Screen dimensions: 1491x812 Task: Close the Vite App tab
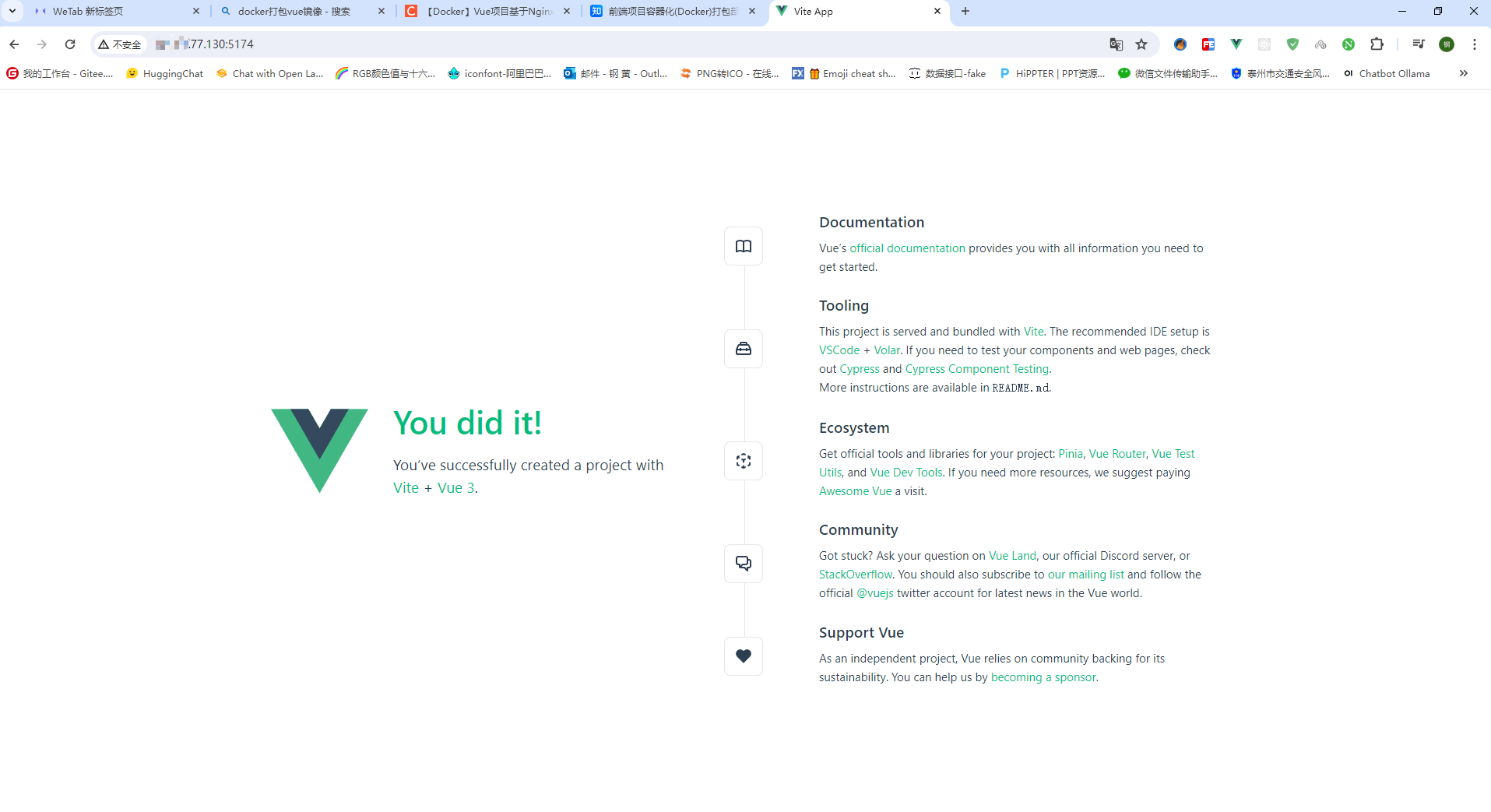point(937,11)
